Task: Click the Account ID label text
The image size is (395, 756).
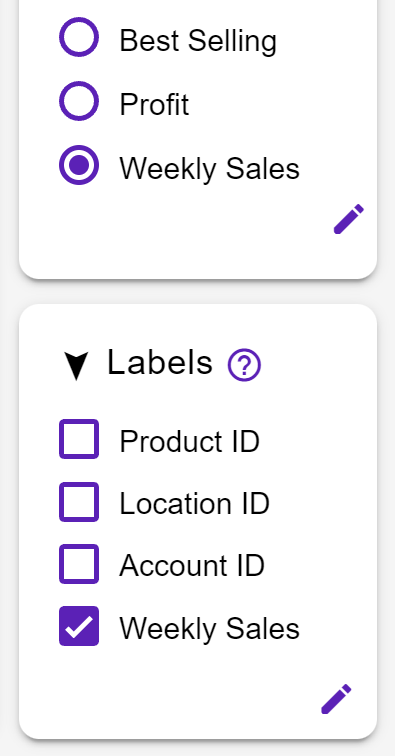Action: click(x=192, y=566)
